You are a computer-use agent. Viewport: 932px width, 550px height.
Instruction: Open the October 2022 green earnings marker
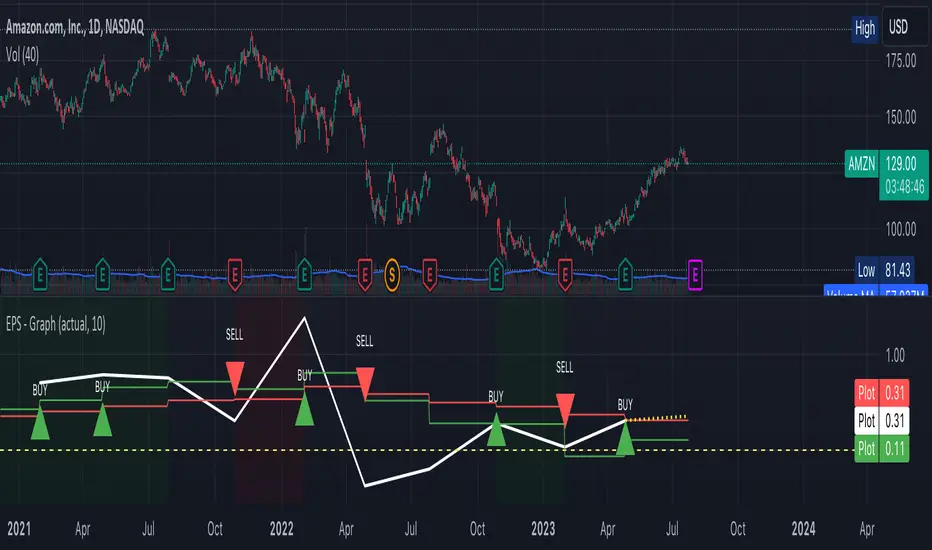point(496,275)
